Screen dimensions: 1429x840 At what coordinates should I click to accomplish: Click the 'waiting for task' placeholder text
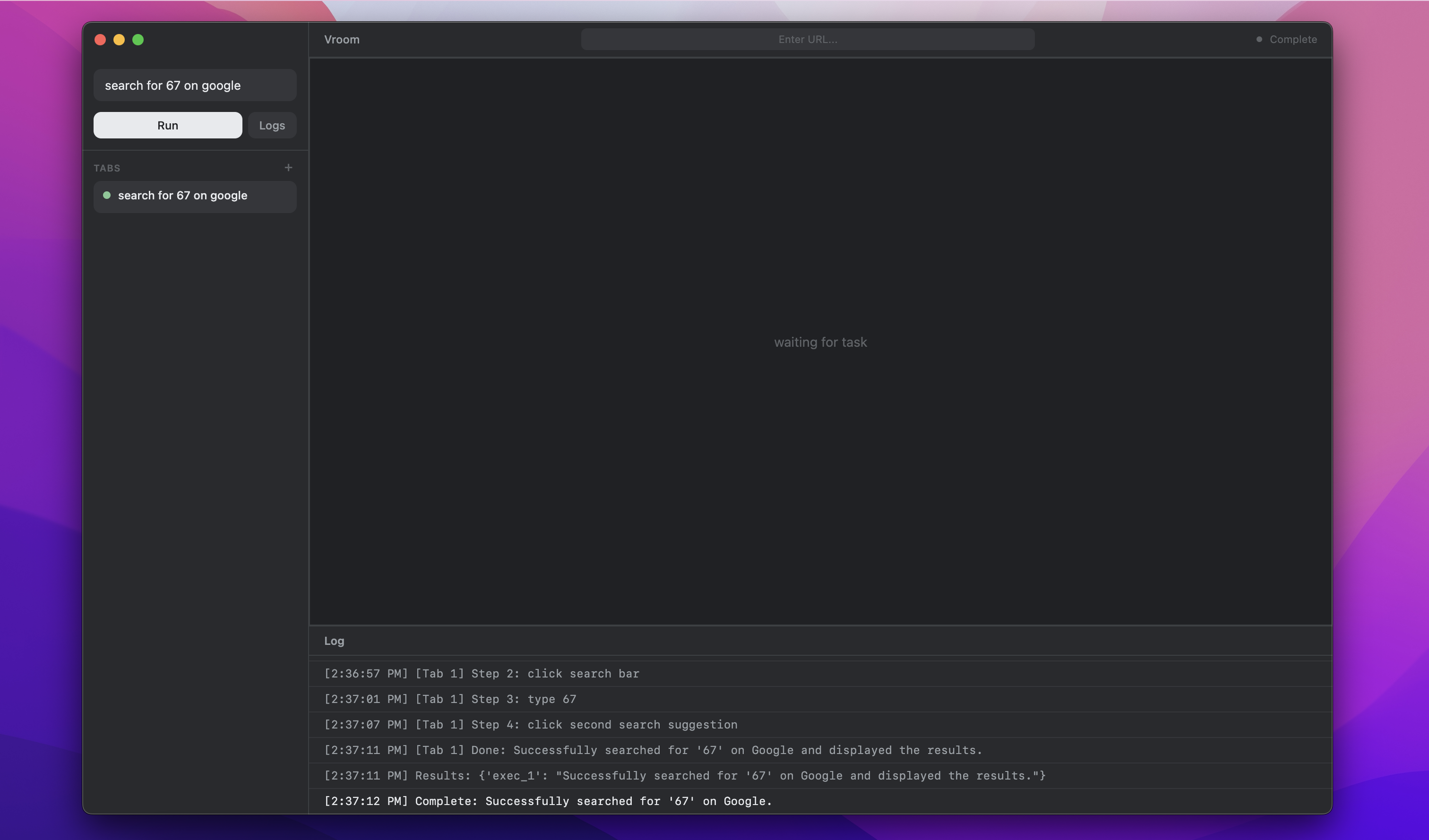point(820,343)
